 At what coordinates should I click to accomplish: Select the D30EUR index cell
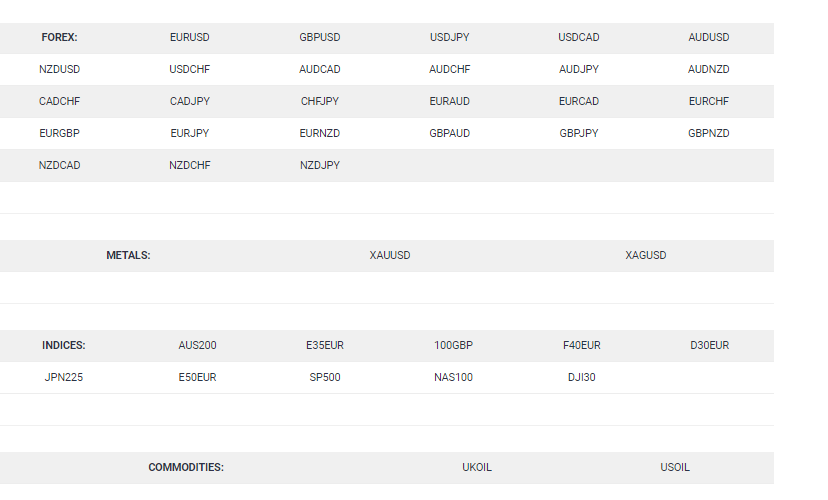pyautogui.click(x=709, y=345)
